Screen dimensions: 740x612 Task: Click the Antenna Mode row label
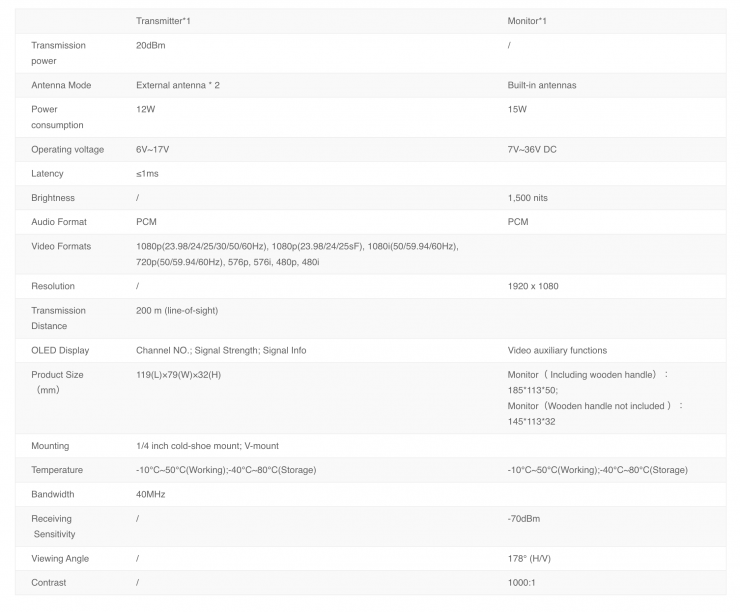61,85
